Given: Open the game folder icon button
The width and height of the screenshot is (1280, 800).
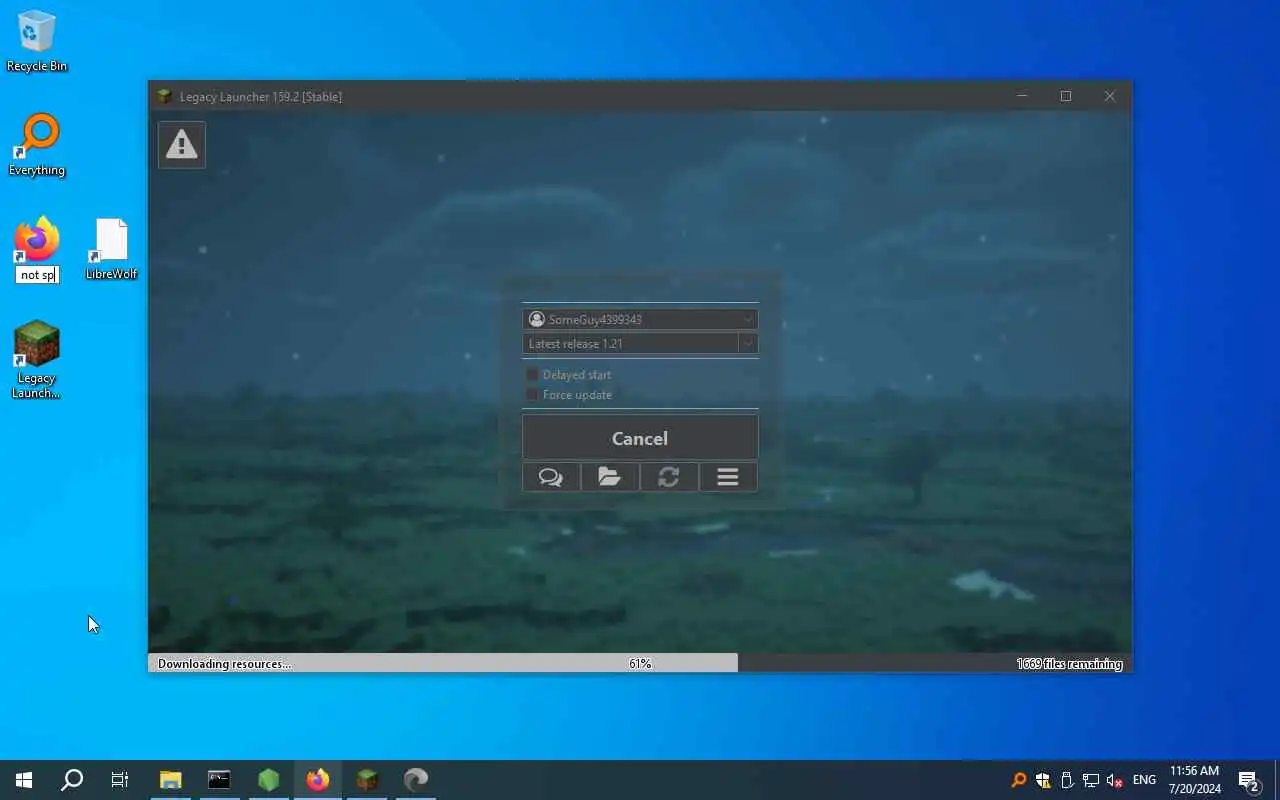Looking at the screenshot, I should (610, 477).
